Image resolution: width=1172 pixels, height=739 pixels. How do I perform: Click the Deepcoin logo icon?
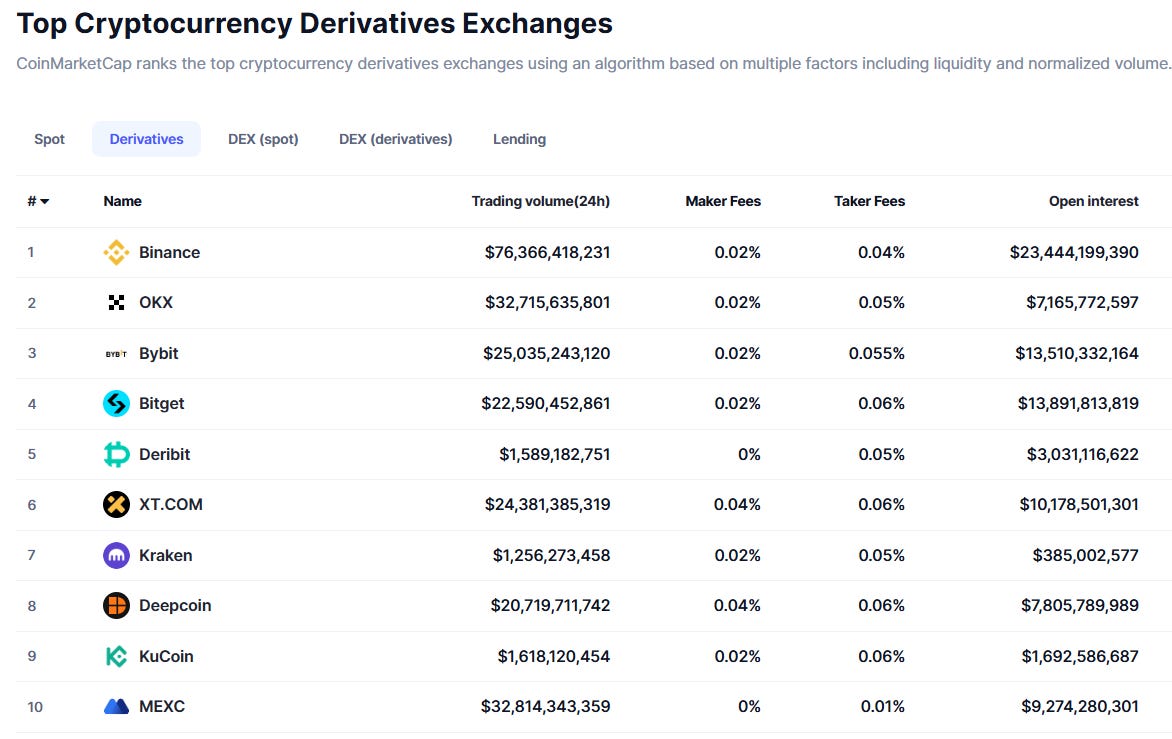pos(116,605)
